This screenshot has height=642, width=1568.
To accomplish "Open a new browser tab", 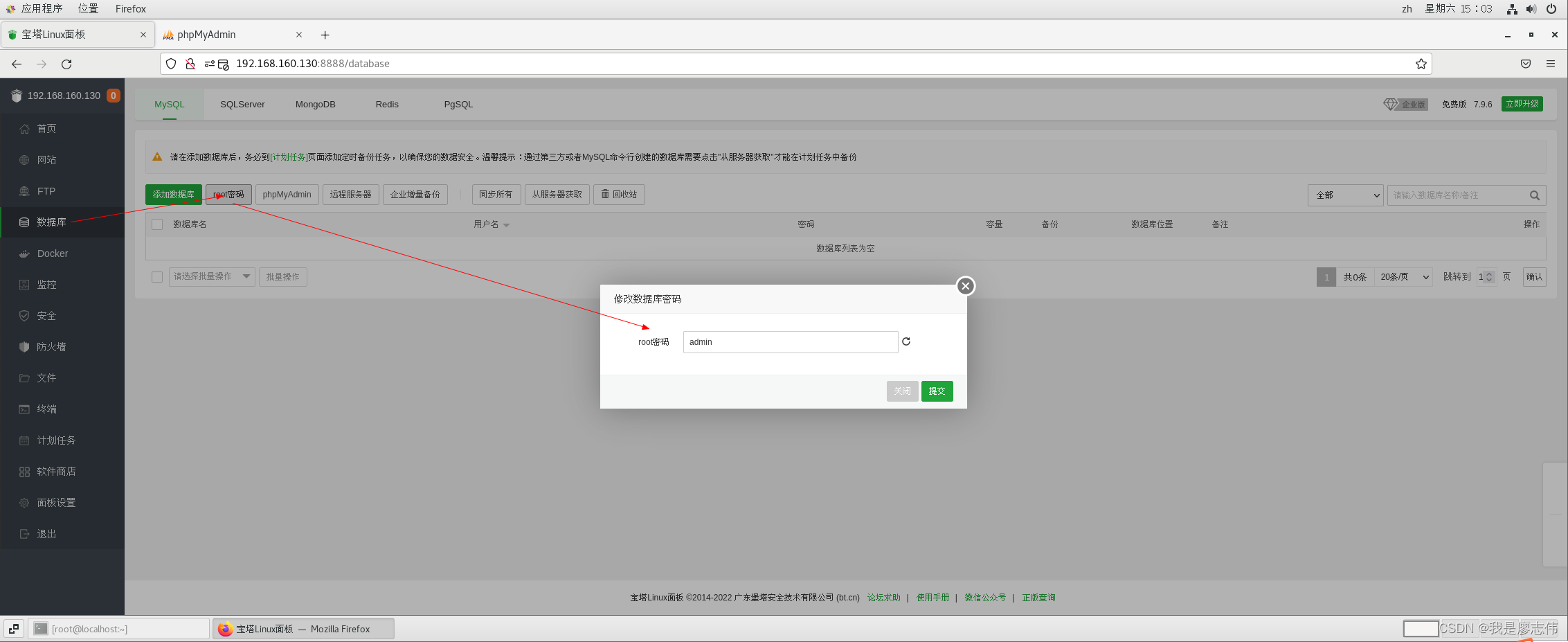I will coord(325,35).
